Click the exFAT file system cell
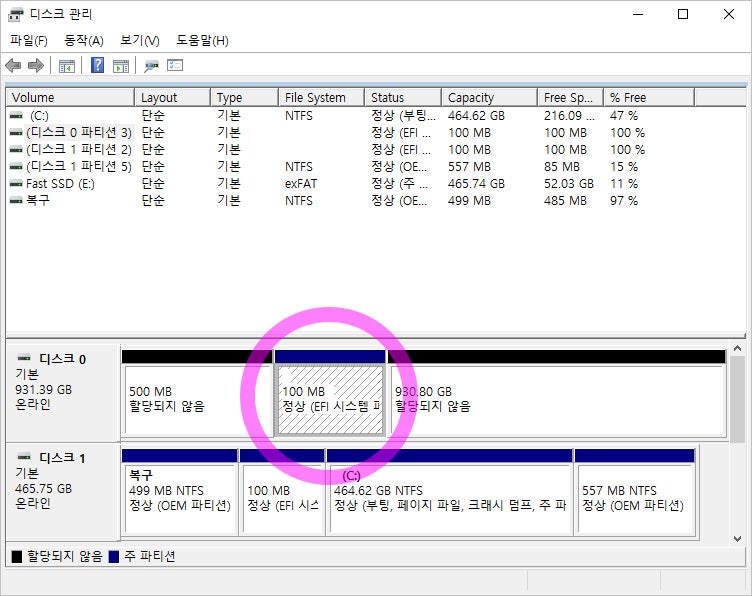This screenshot has width=752, height=596. (x=301, y=184)
